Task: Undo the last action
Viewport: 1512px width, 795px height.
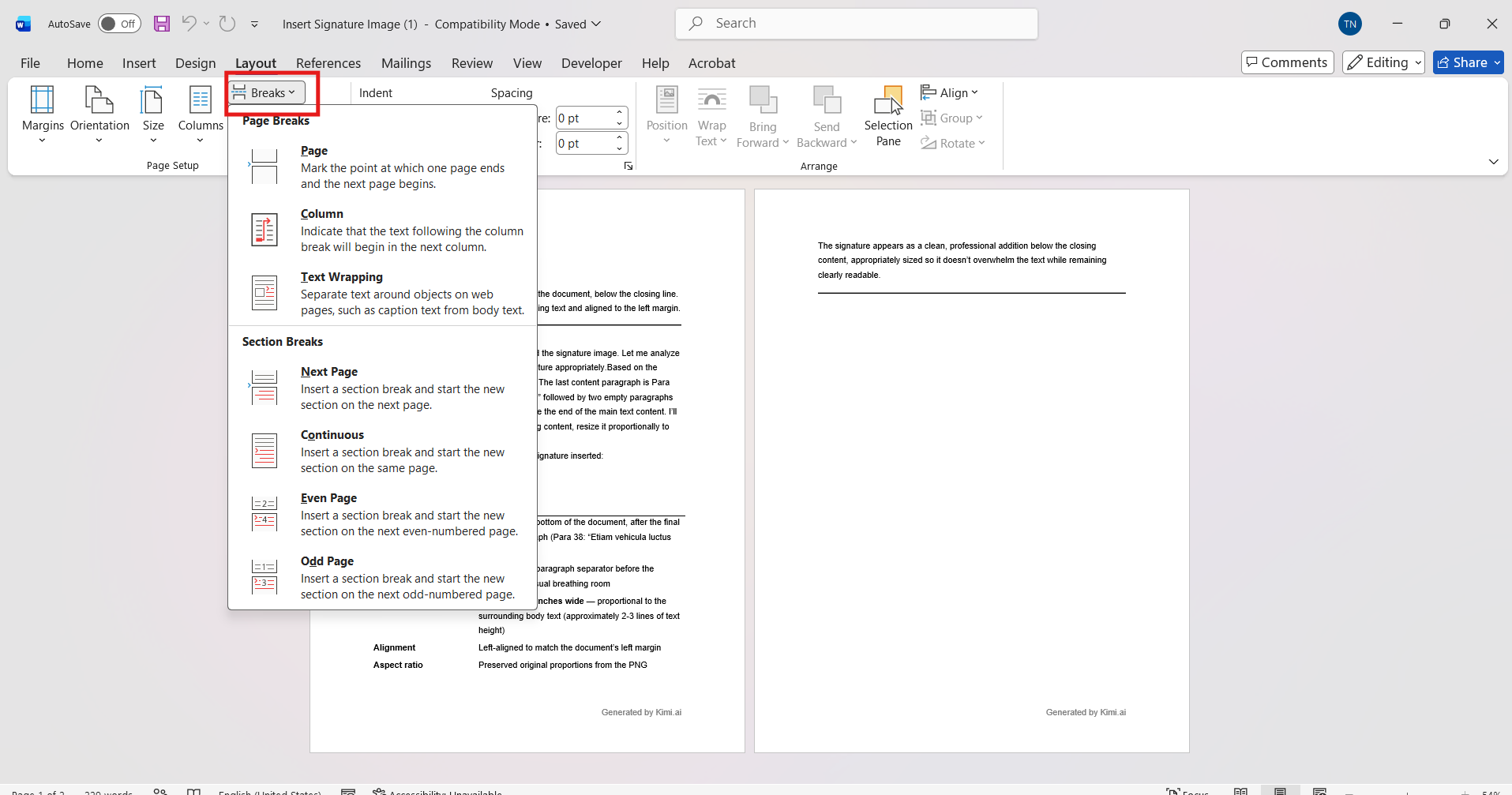Action: 189,24
